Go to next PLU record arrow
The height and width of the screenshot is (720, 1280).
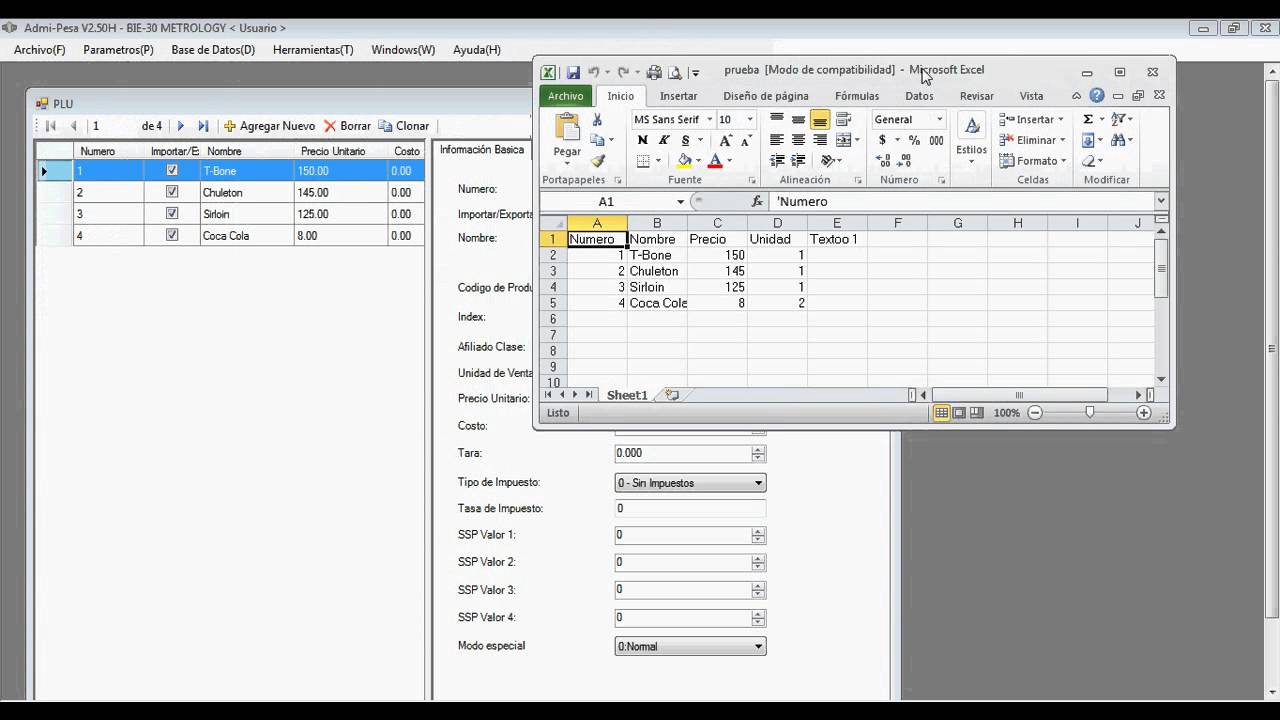click(181, 126)
